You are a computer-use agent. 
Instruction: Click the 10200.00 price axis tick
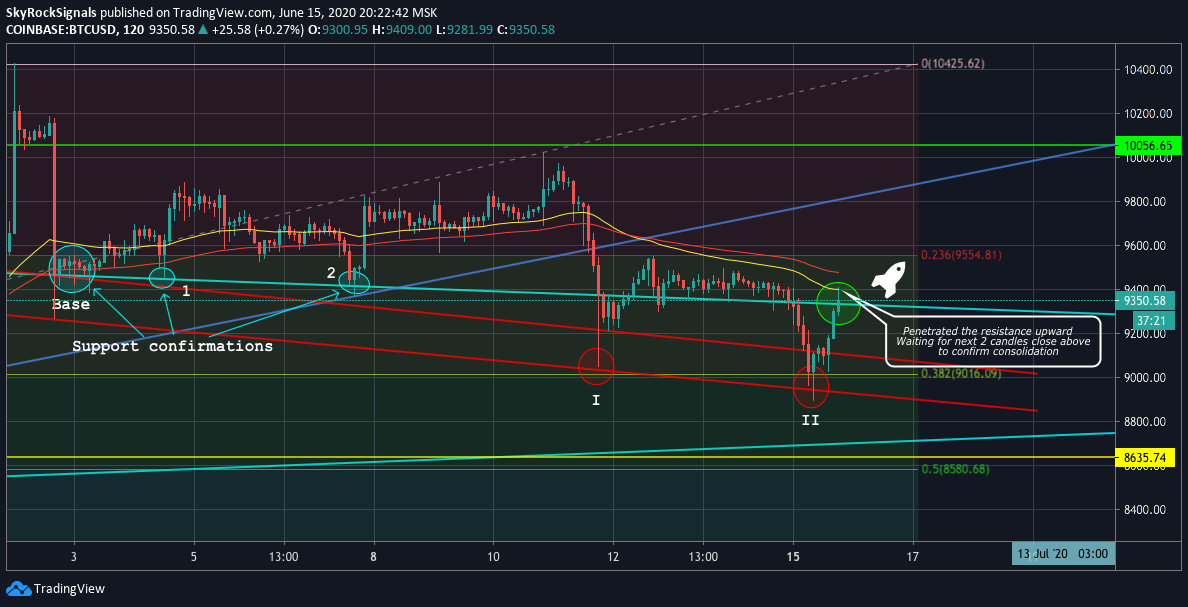1148,114
